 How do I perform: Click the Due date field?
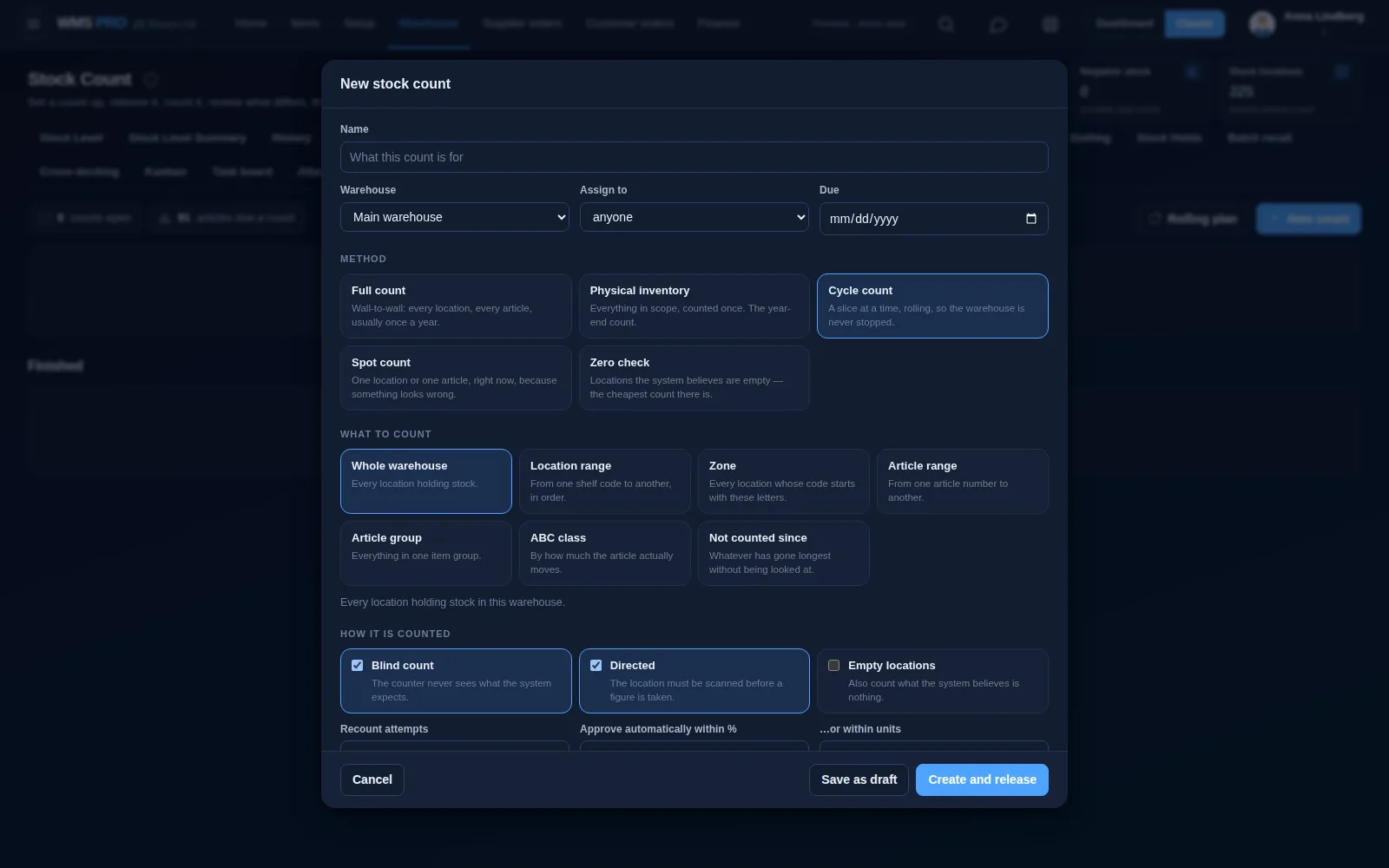coord(934,219)
